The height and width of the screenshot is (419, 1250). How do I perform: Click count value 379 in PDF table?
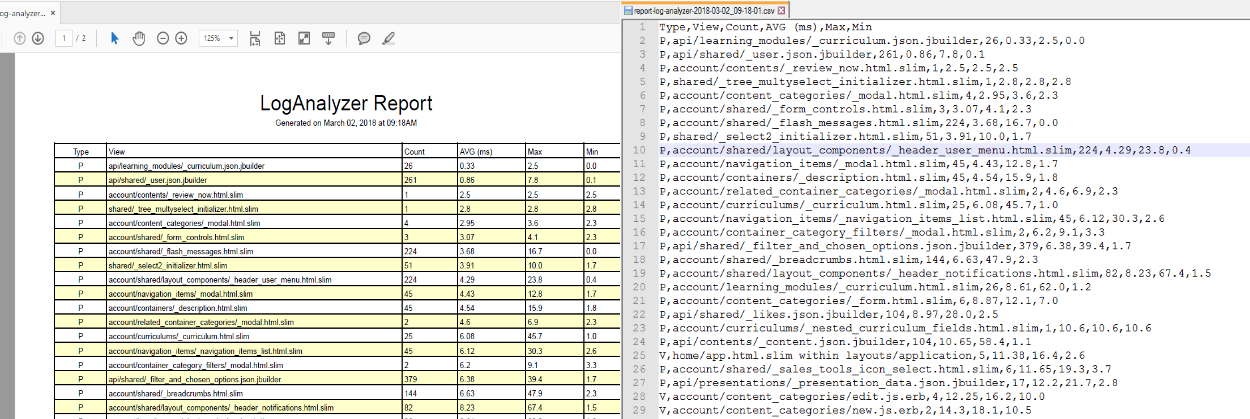410,380
